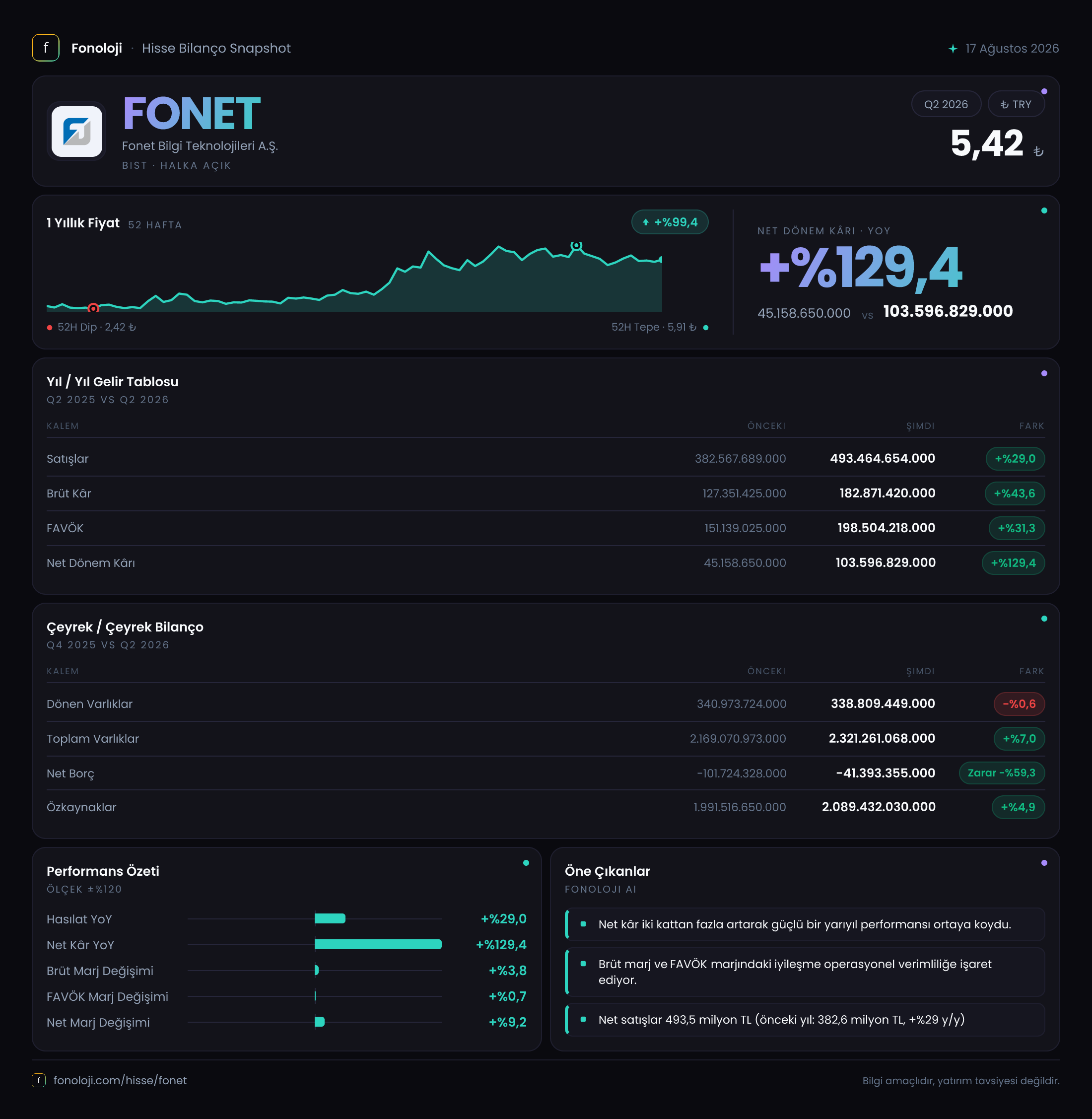Click the Net Marj Değişimi bar
The width and height of the screenshot is (1092, 1119).
pos(320,1022)
